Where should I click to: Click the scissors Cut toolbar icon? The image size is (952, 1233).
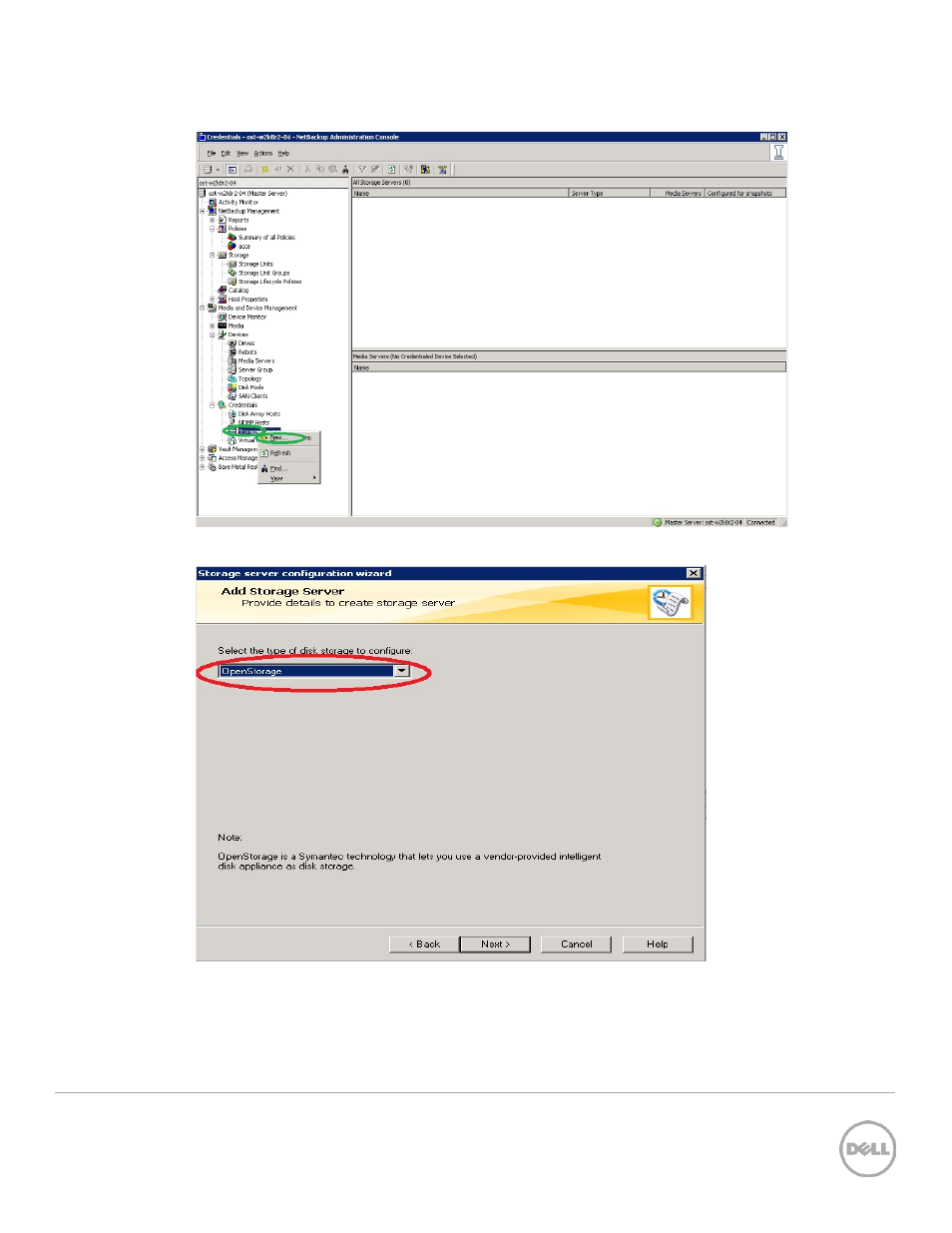click(x=307, y=170)
